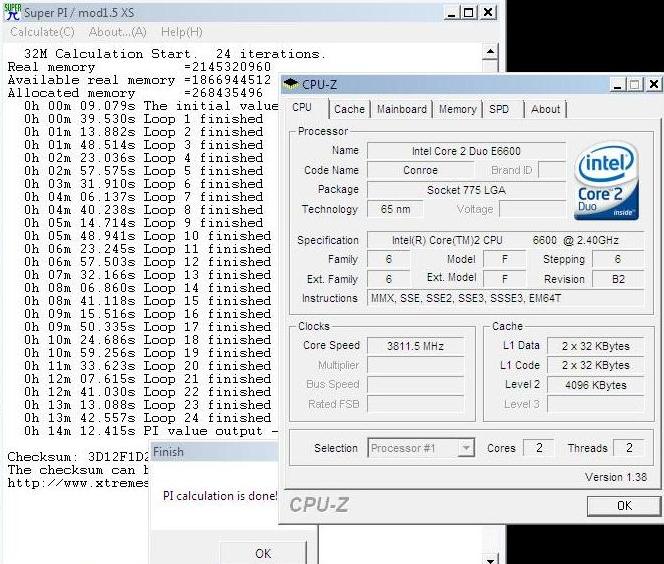Screen dimensions: 664x564
Task: Click the Technology field 65 nm
Action: pyautogui.click(x=395, y=209)
